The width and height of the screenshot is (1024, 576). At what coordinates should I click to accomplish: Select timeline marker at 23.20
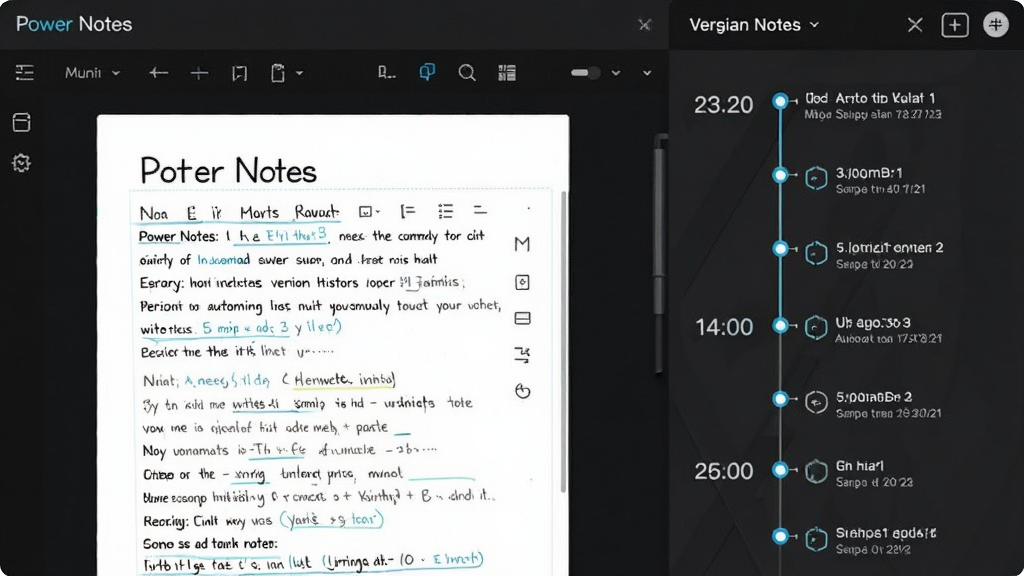(780, 101)
